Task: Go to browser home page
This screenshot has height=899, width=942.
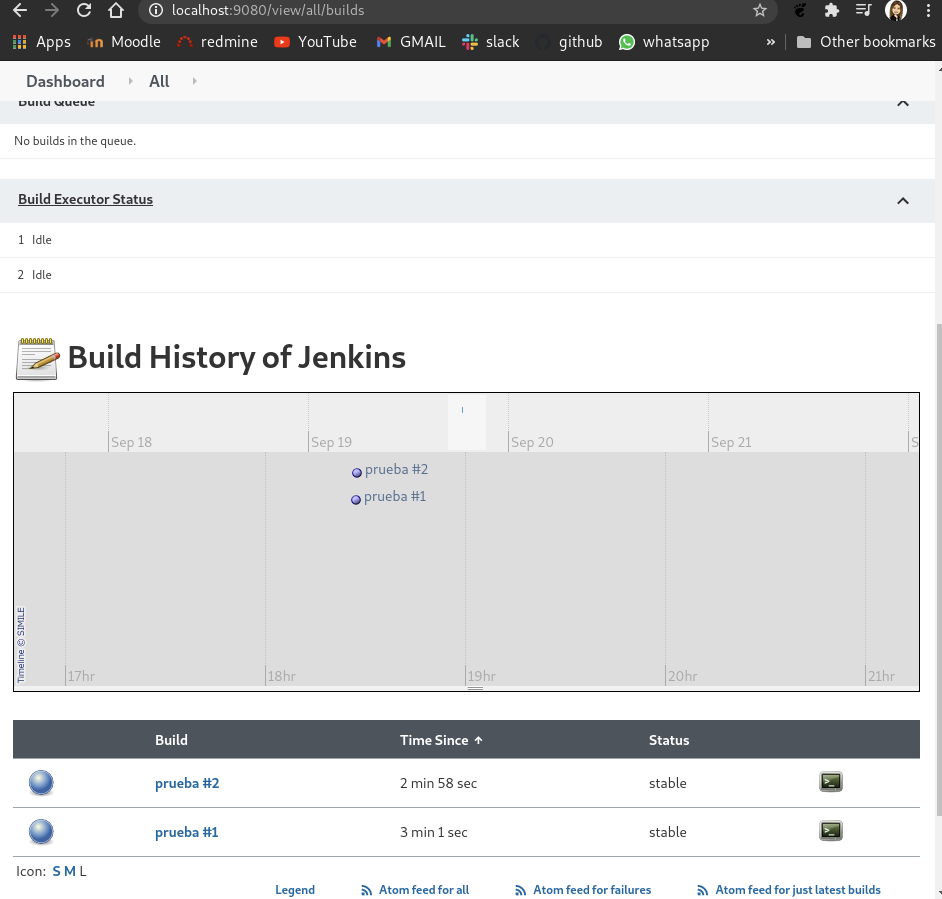Action: 116,11
